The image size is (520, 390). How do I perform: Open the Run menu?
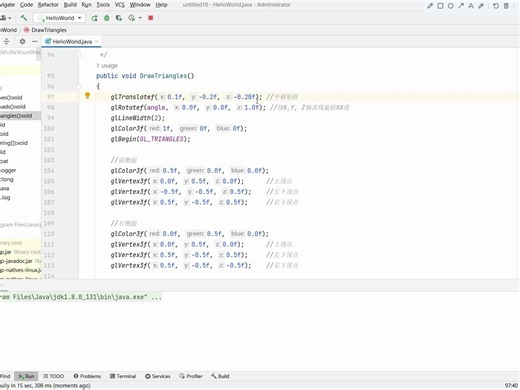click(x=86, y=5)
